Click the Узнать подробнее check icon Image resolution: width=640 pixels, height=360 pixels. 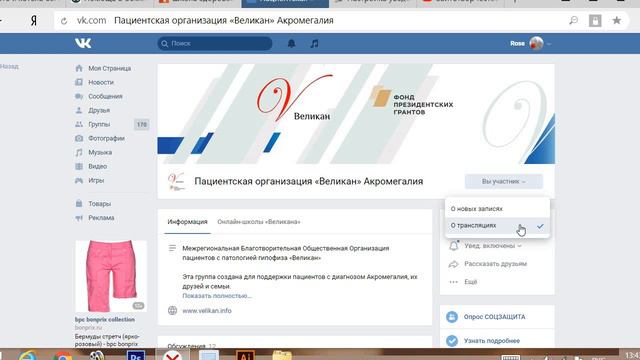452,340
